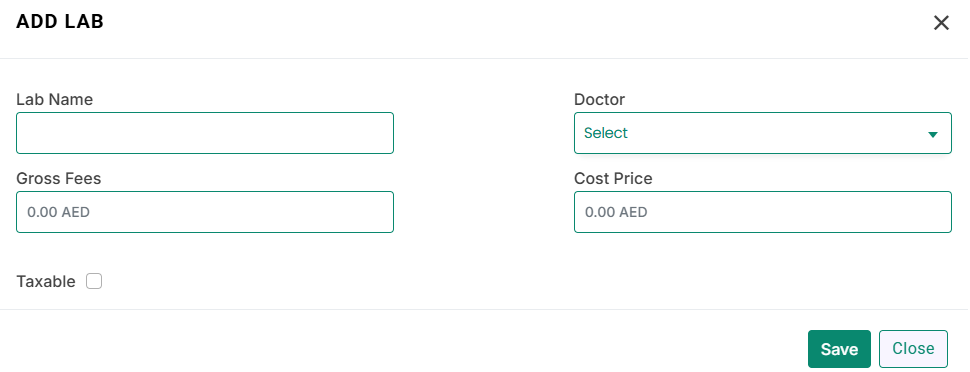The width and height of the screenshot is (970, 372).
Task: Click the Close button in the footer
Action: click(x=913, y=348)
